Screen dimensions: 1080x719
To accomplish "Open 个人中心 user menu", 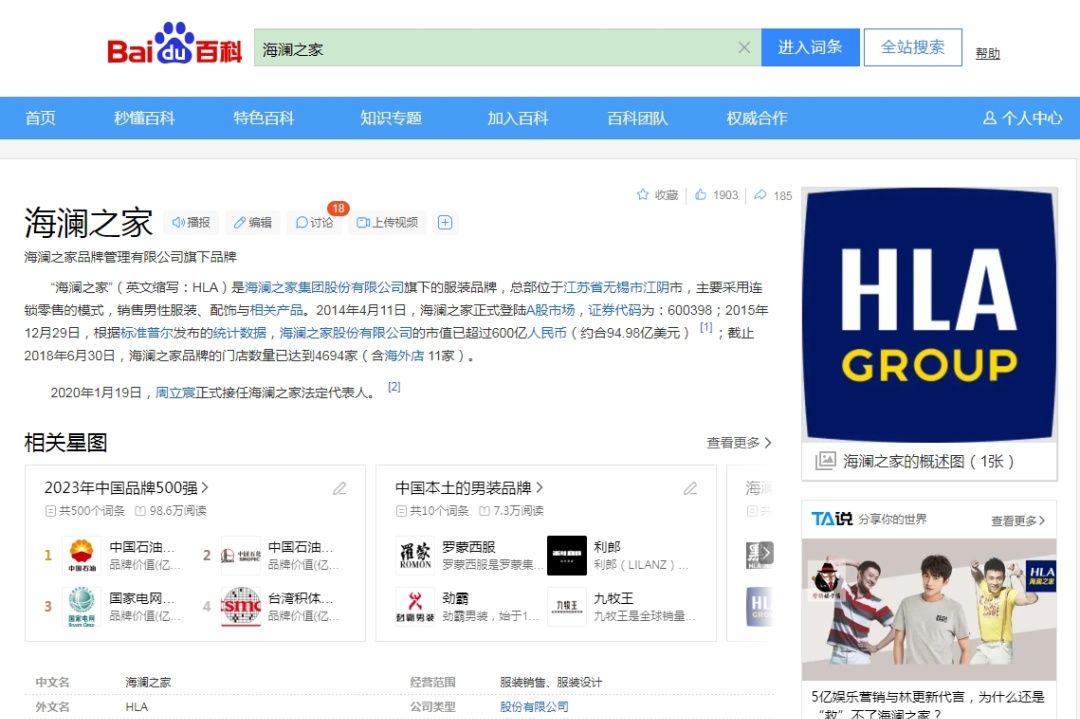I will (x=1022, y=118).
